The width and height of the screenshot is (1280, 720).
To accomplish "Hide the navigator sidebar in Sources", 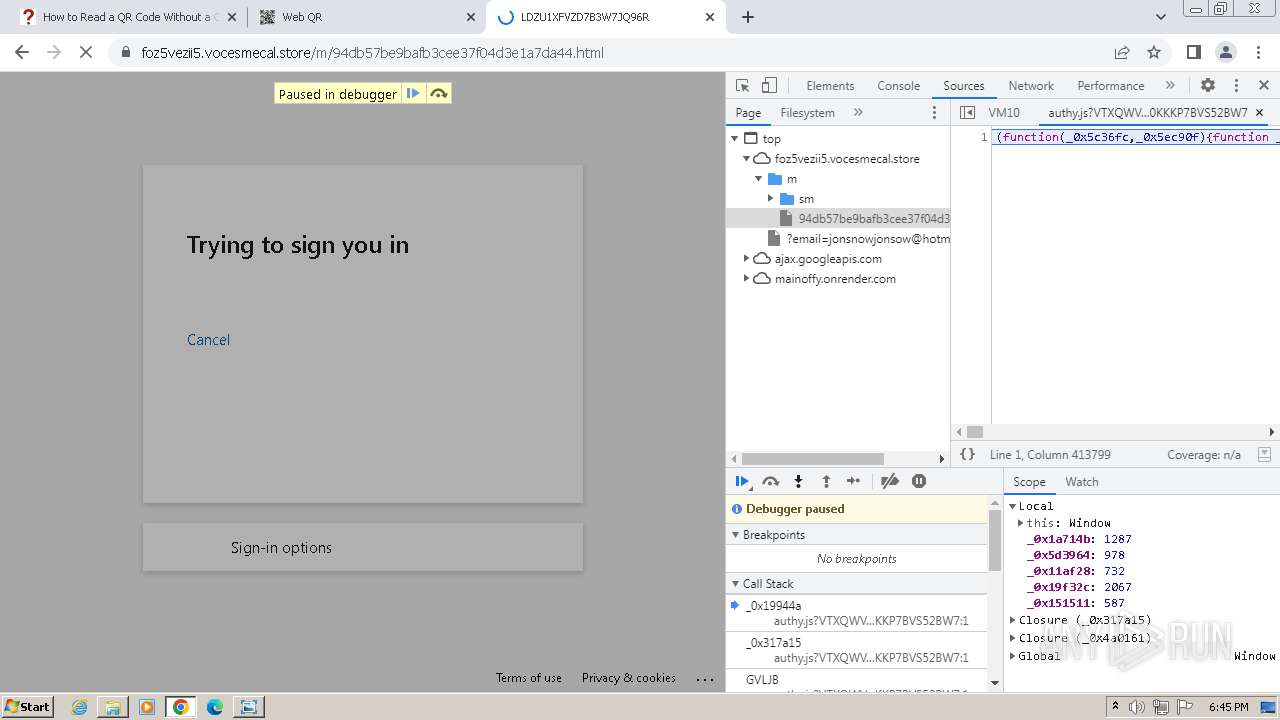I will 967,113.
